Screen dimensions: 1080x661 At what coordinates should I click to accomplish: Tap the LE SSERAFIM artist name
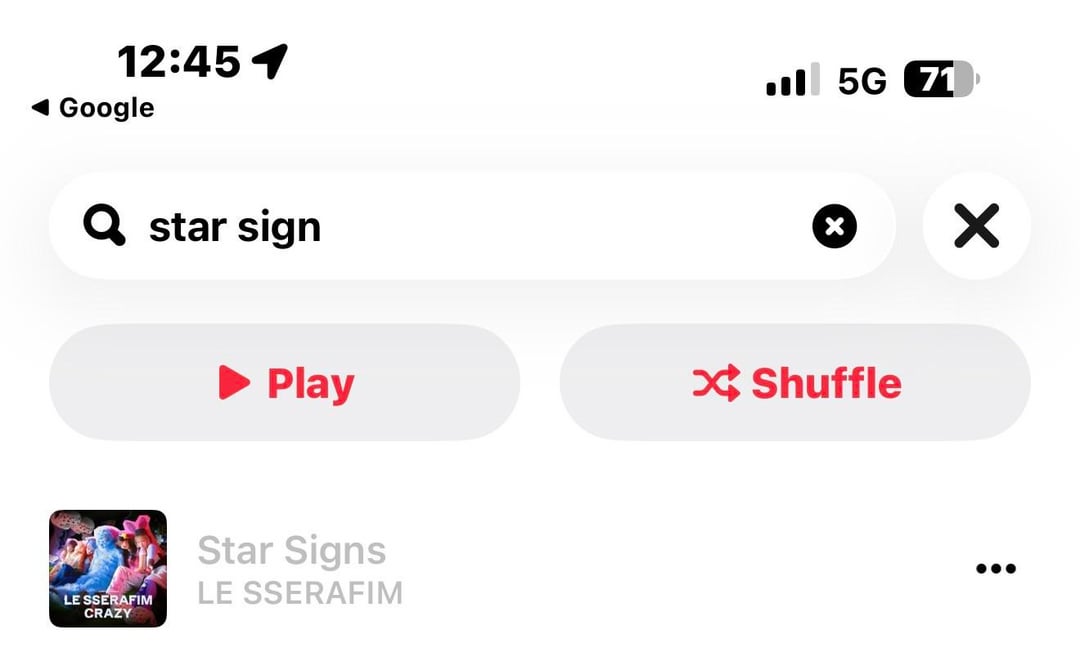300,593
